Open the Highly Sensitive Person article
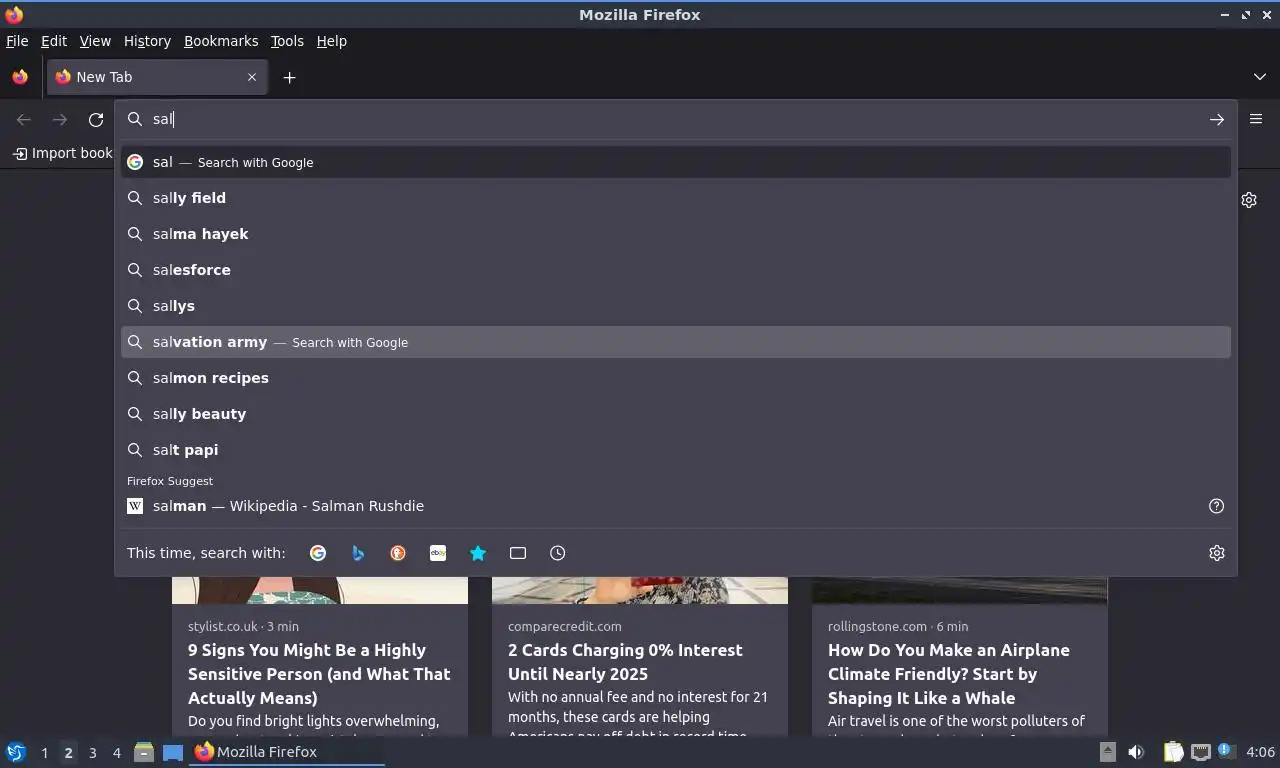The image size is (1280, 768). [319, 674]
